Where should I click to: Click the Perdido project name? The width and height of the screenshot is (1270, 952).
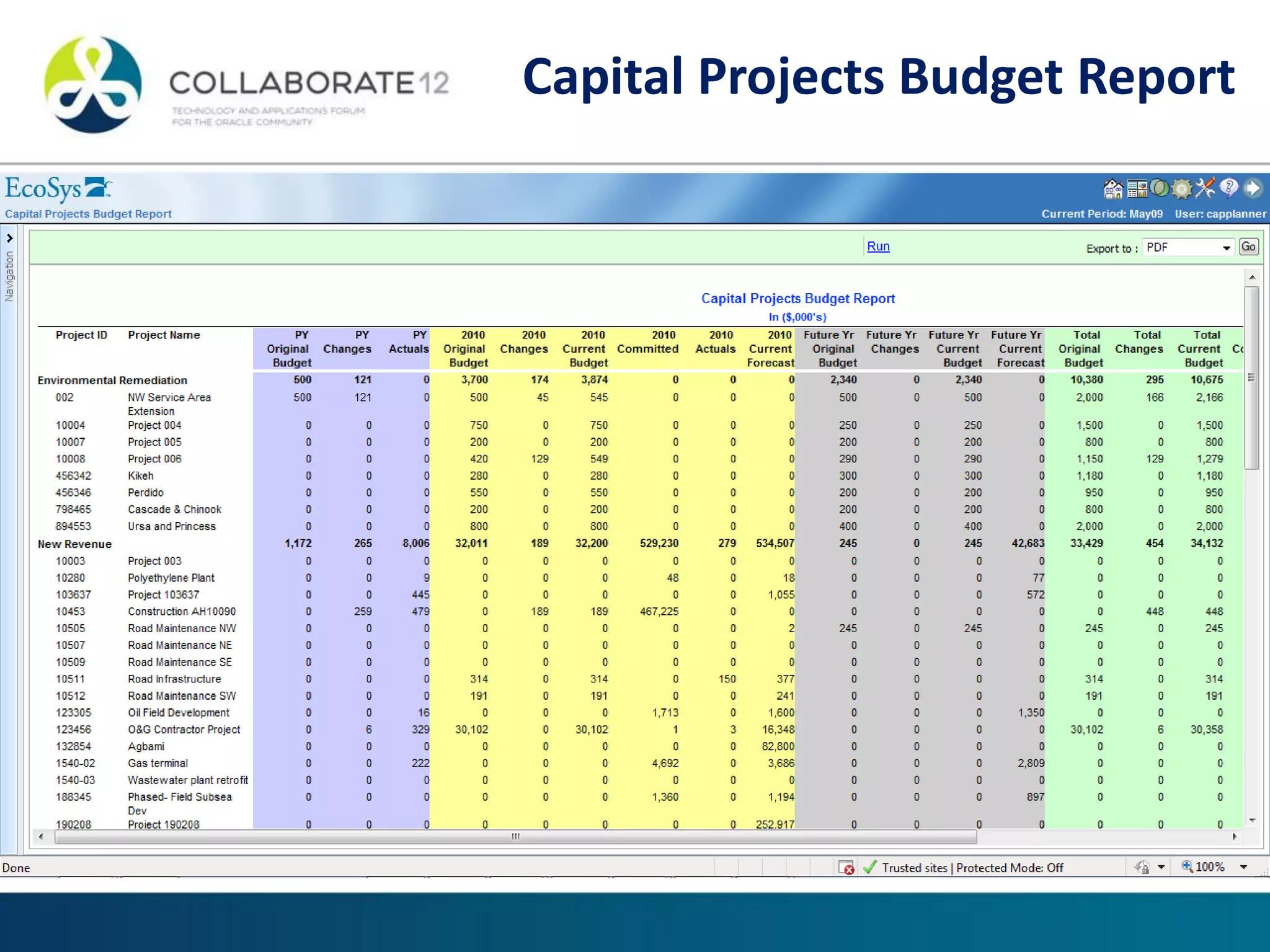(146, 493)
